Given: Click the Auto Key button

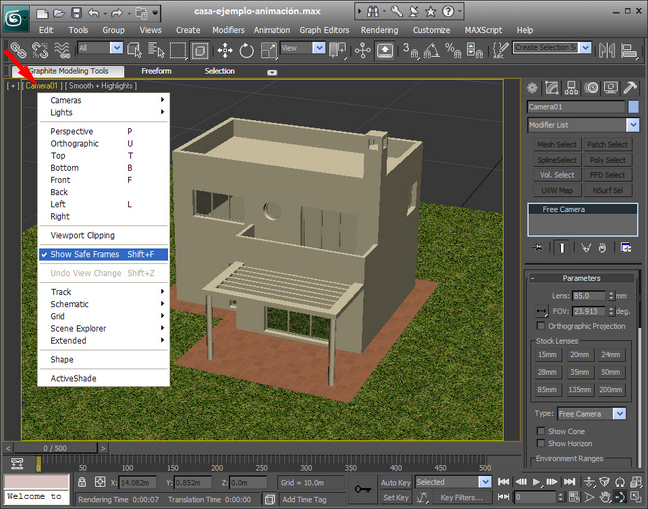Looking at the screenshot, I should [x=395, y=482].
